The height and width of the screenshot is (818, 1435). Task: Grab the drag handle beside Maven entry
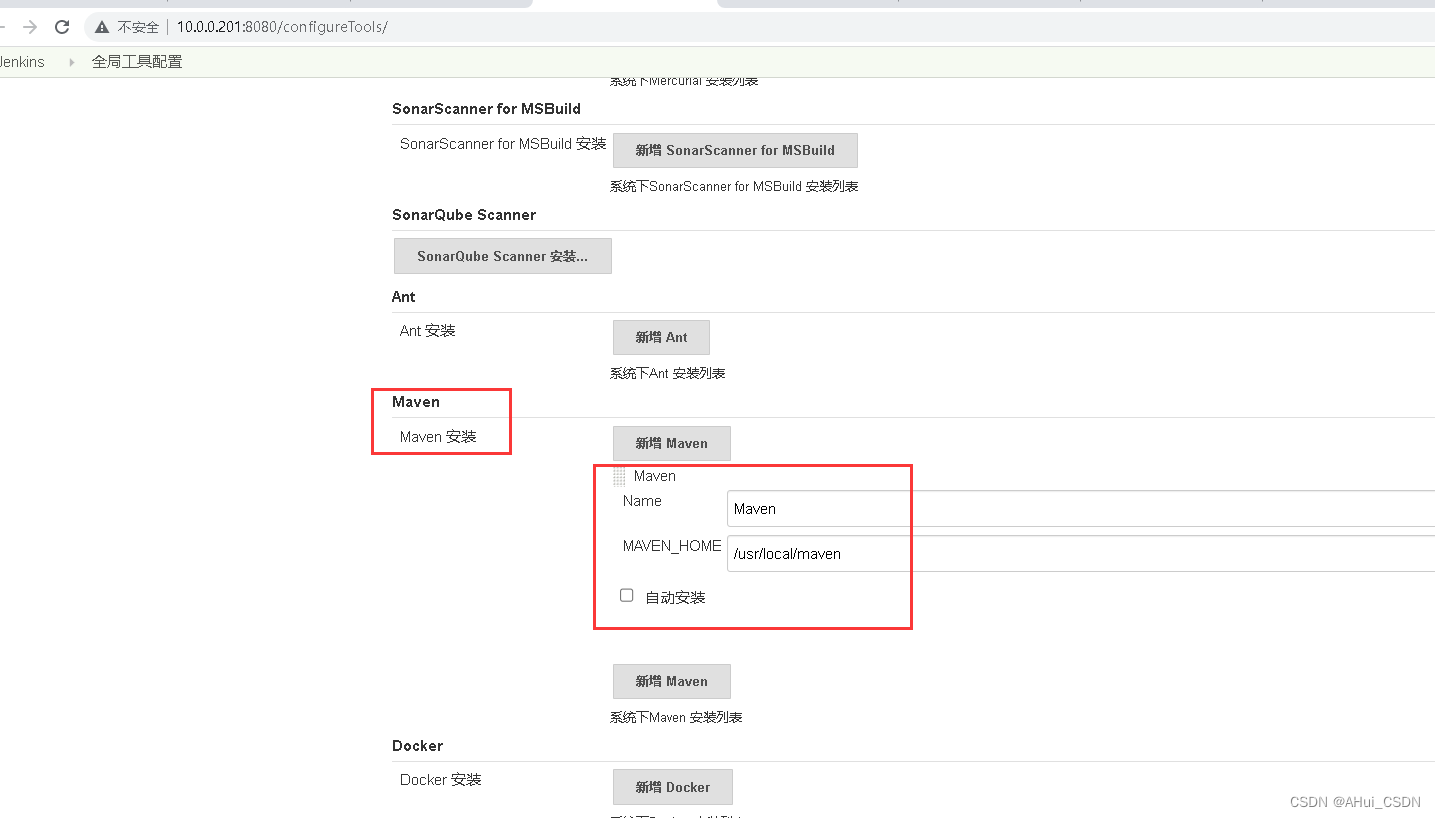pyautogui.click(x=619, y=477)
